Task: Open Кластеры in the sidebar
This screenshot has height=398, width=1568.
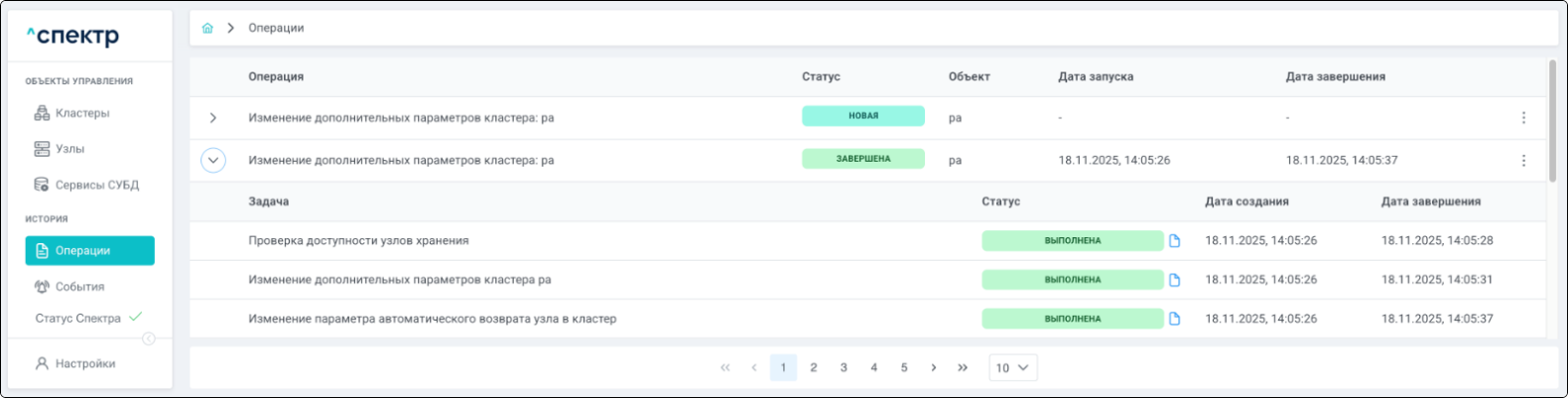Action: 81,113
